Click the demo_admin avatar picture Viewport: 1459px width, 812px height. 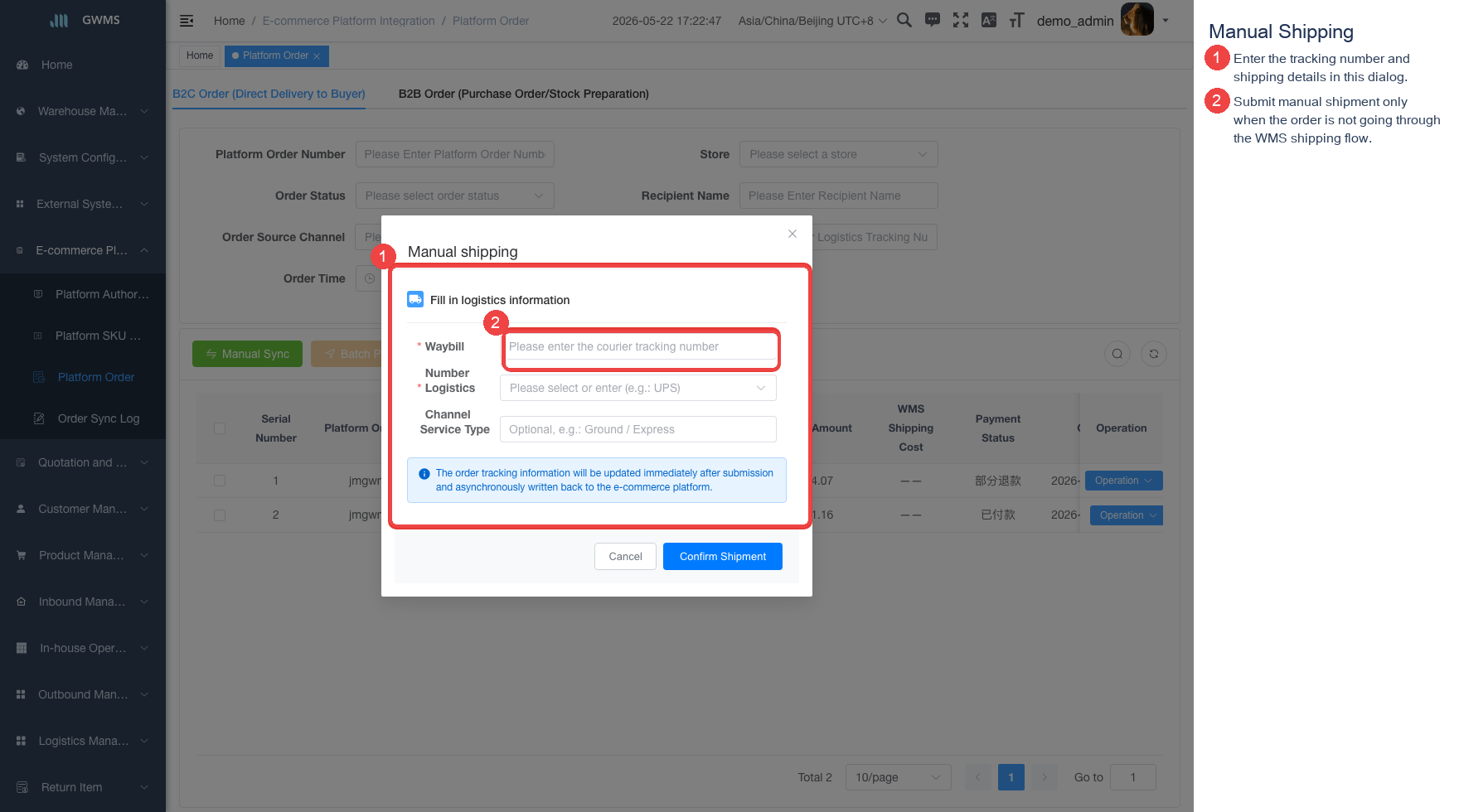1137,19
